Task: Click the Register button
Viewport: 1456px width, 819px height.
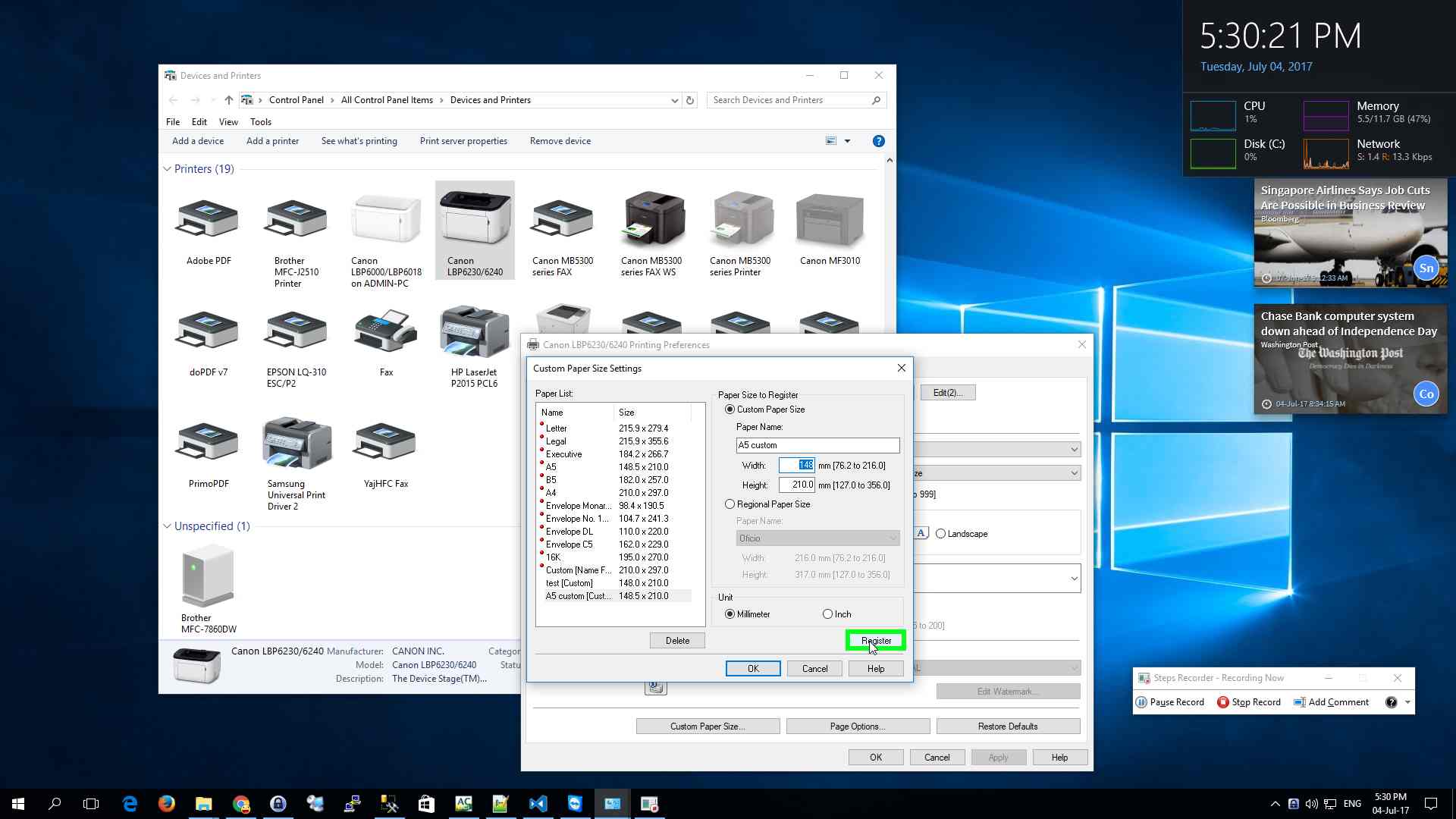Action: pyautogui.click(x=876, y=641)
